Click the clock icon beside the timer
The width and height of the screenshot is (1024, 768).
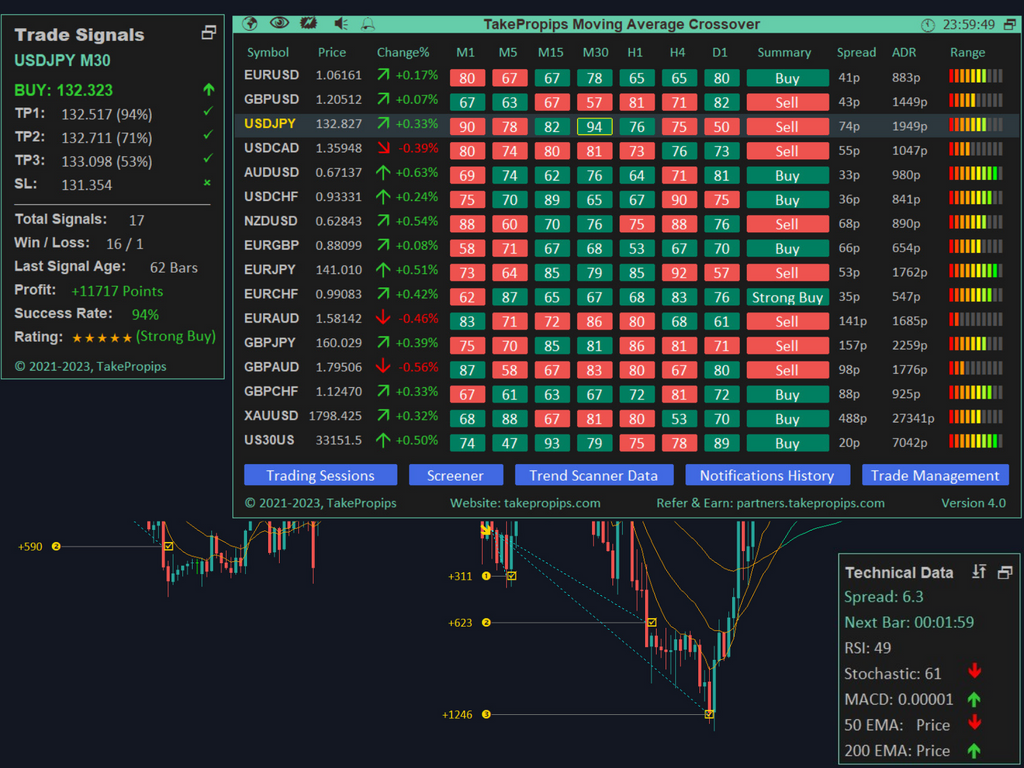tap(930, 23)
